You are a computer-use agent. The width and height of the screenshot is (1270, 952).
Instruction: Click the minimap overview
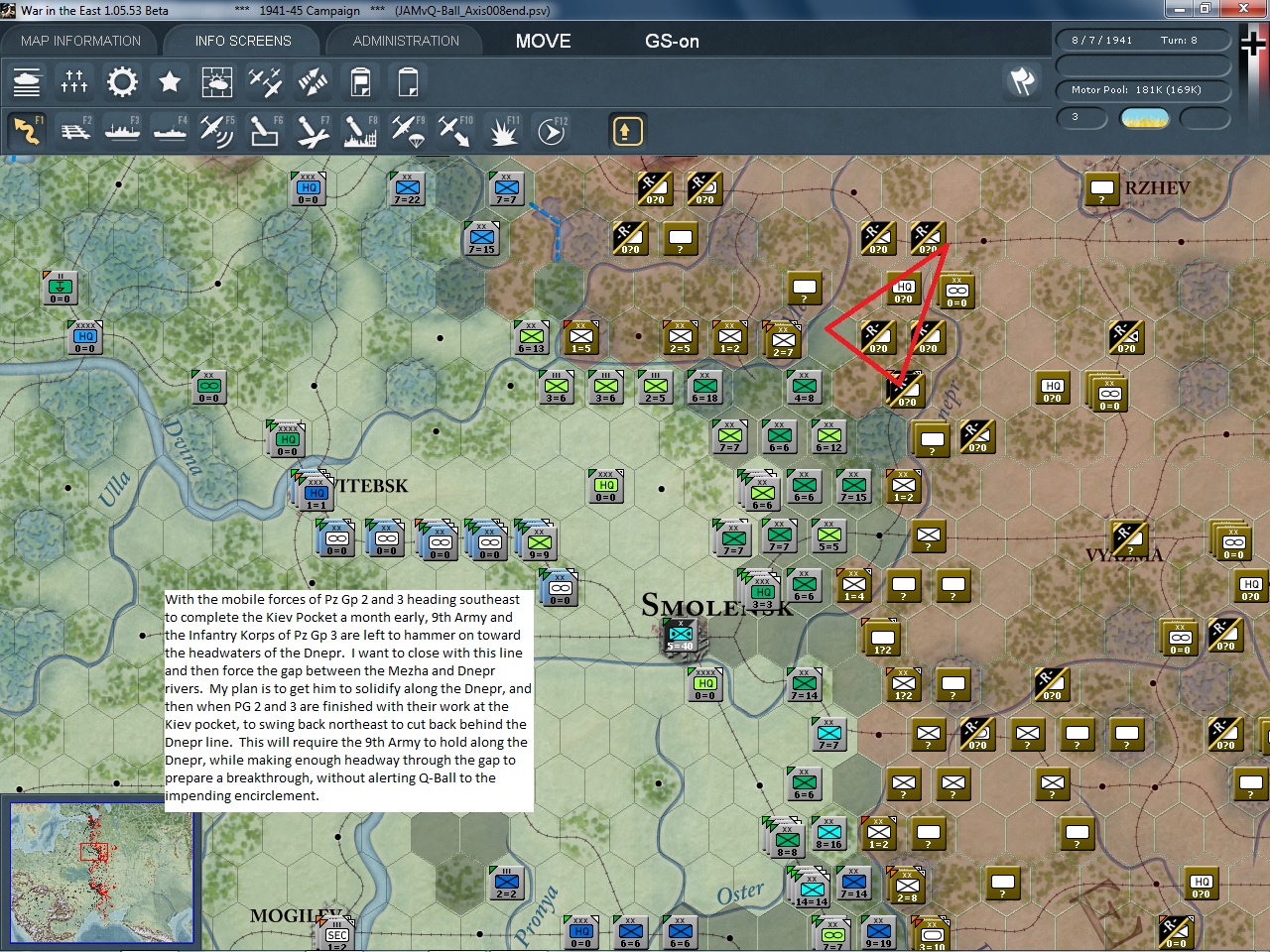101,873
